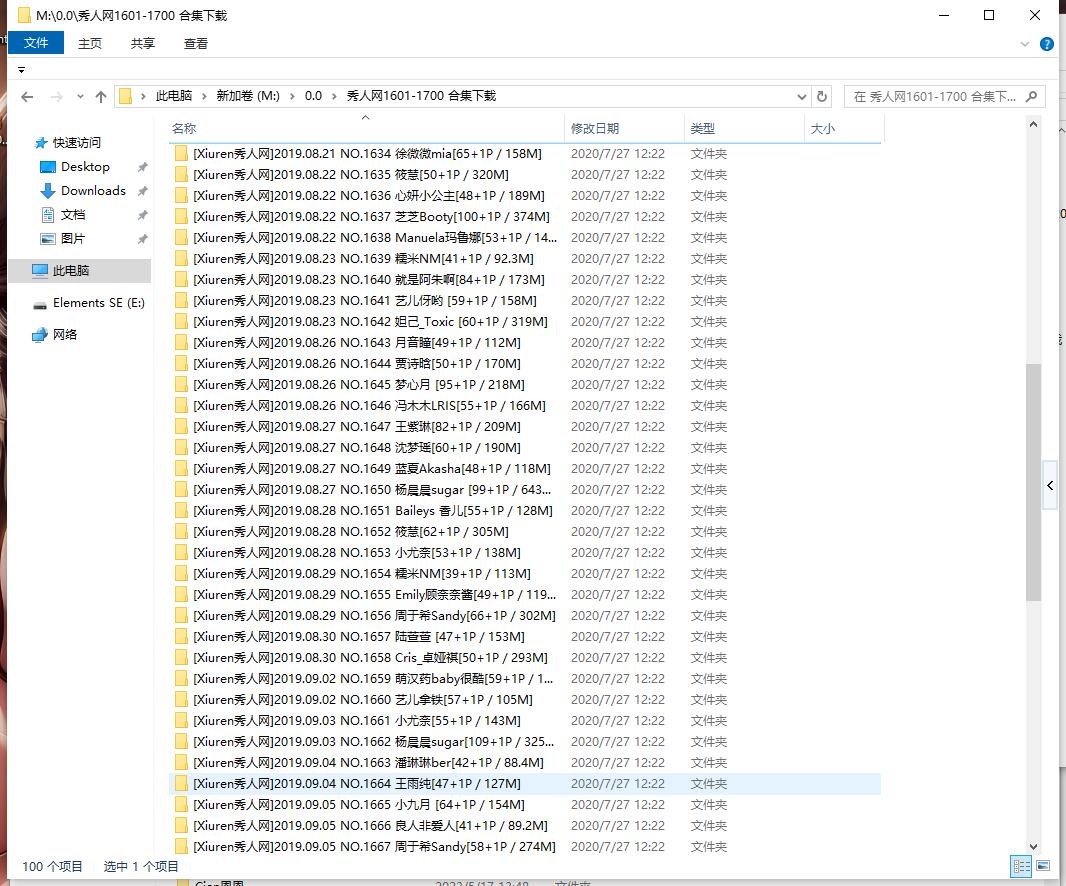Go forward with the forward arrow
This screenshot has height=886, width=1066.
tap(56, 97)
